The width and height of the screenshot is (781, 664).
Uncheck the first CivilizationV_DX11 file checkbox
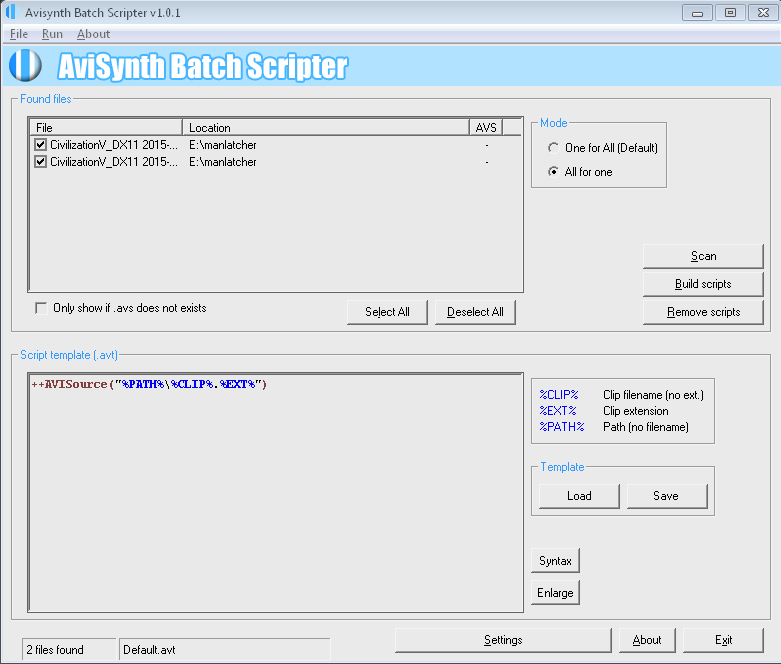(x=40, y=145)
